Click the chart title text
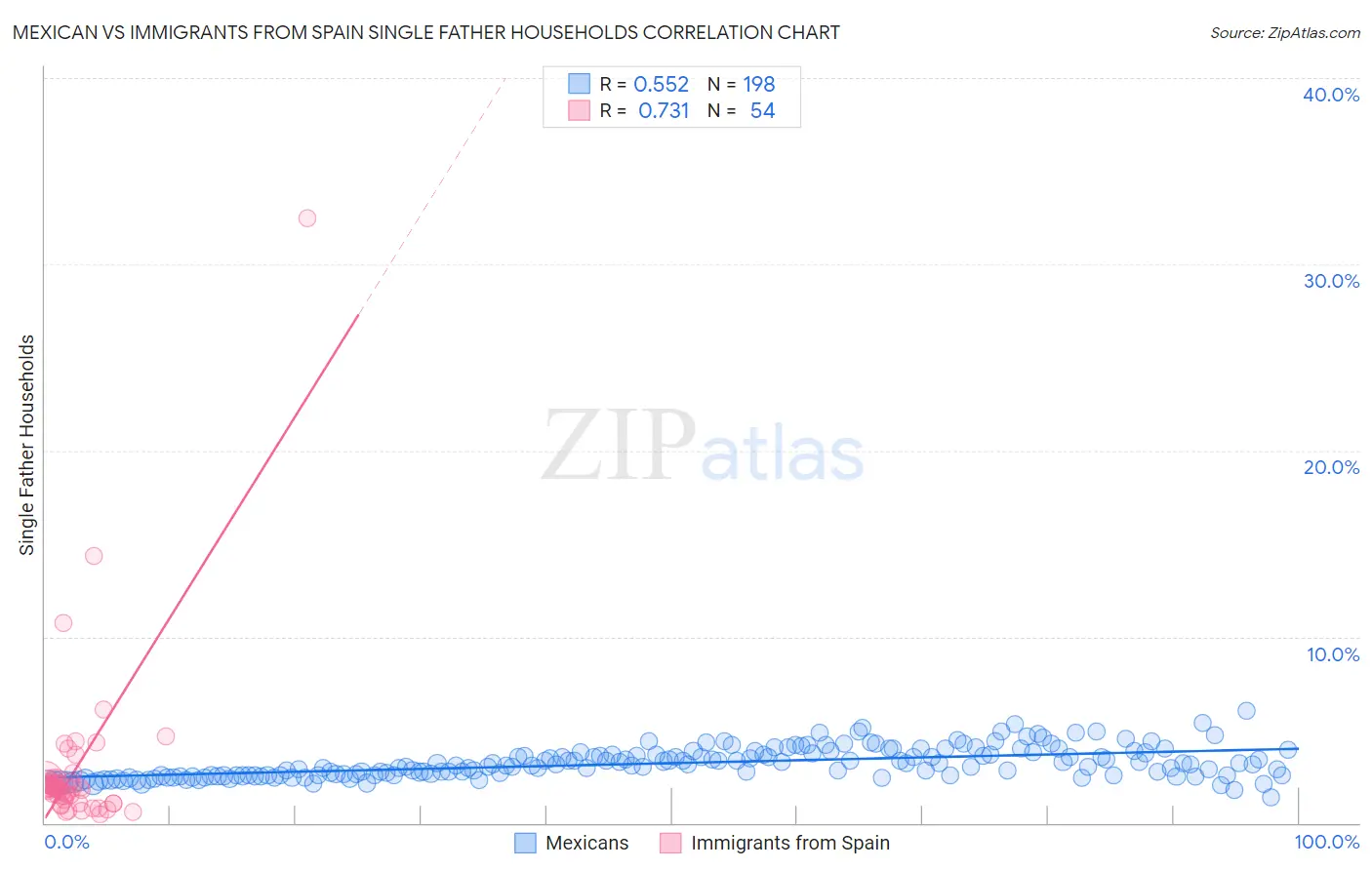Viewport: 1372px width, 870px height. pyautogui.click(x=426, y=32)
